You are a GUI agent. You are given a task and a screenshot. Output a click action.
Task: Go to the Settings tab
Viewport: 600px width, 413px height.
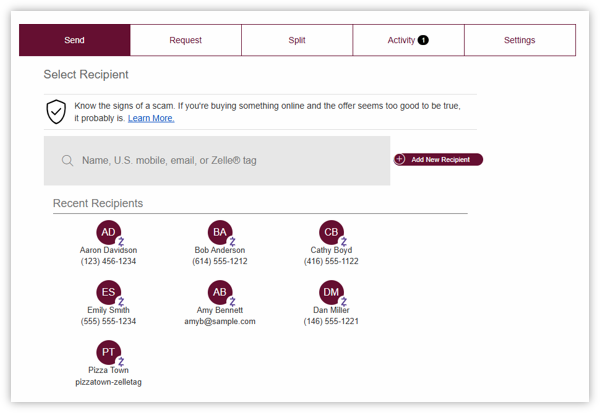520,40
